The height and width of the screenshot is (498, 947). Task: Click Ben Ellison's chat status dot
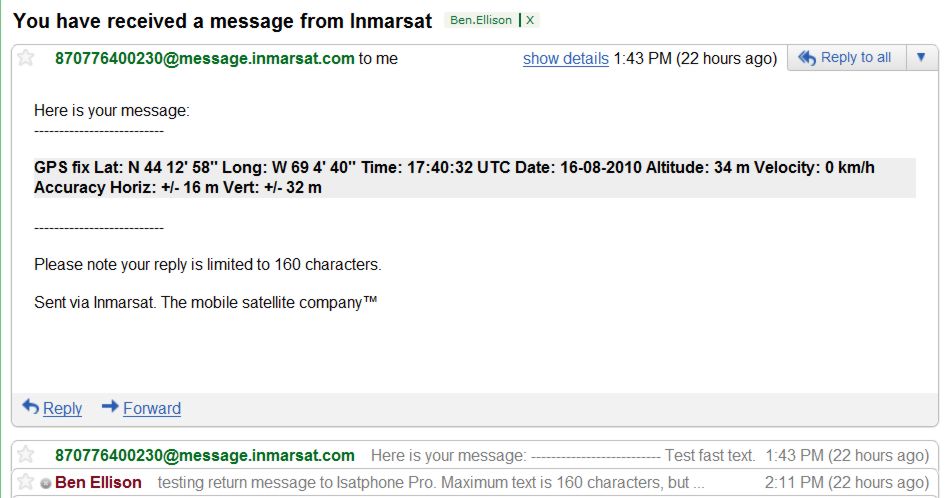tap(45, 484)
